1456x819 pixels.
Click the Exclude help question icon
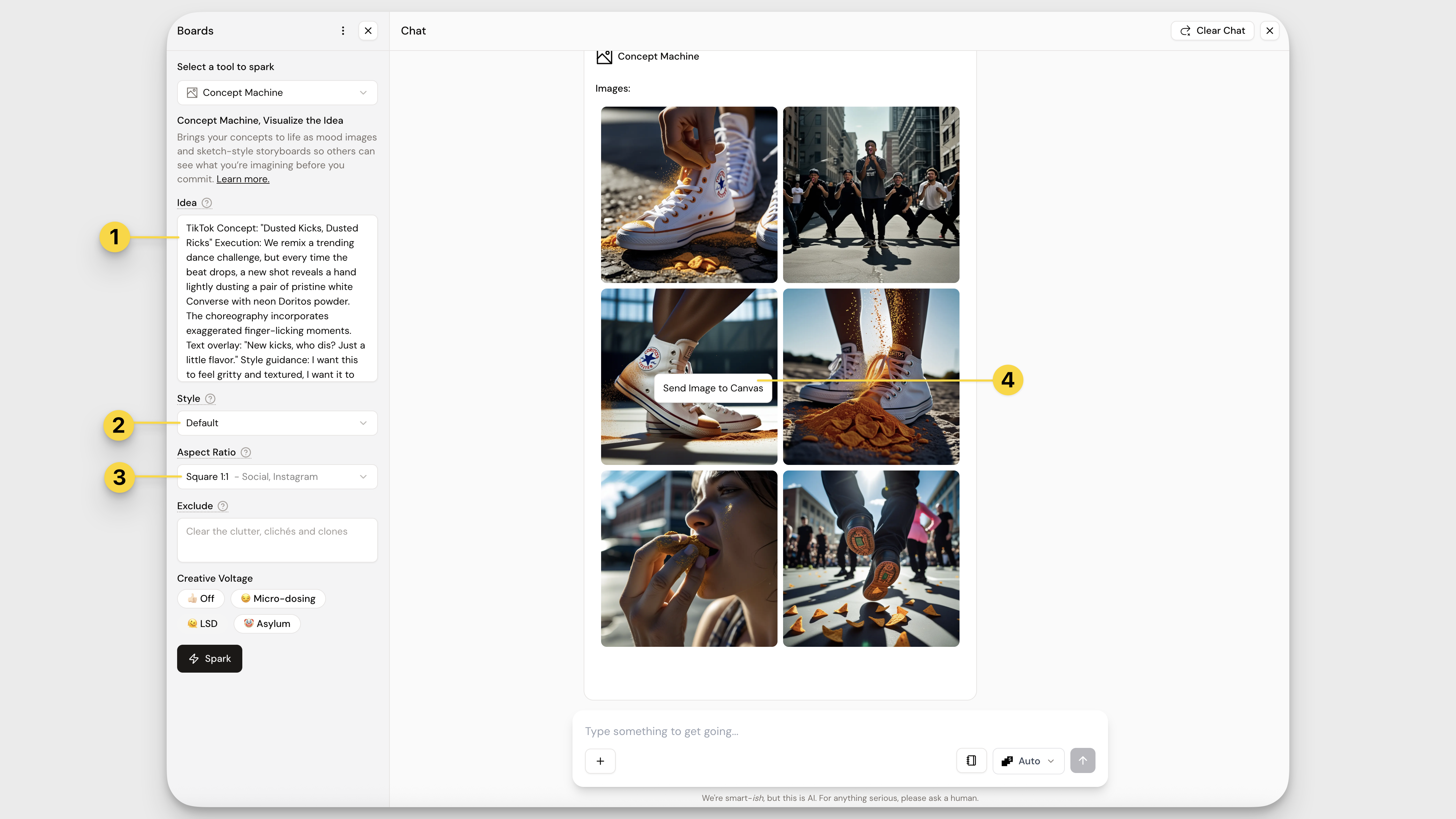click(223, 506)
